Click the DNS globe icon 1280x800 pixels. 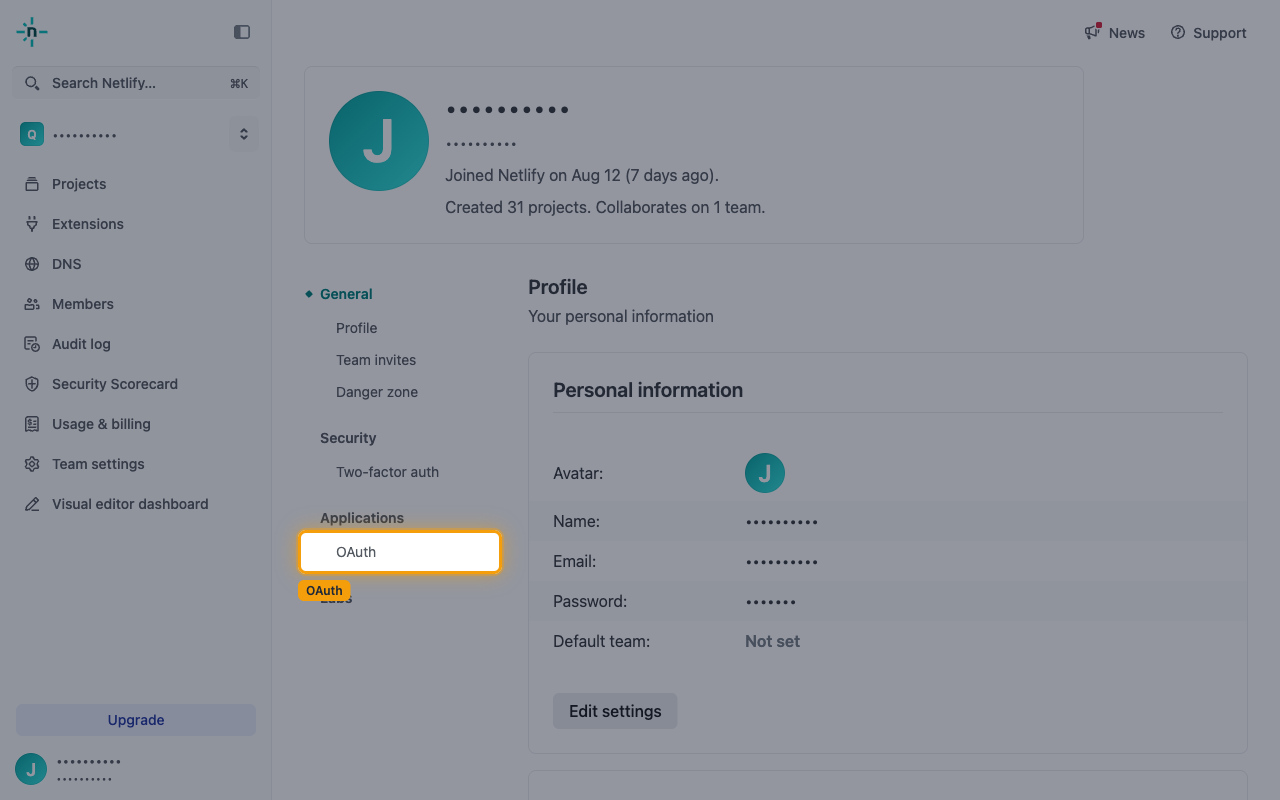[x=32, y=264]
